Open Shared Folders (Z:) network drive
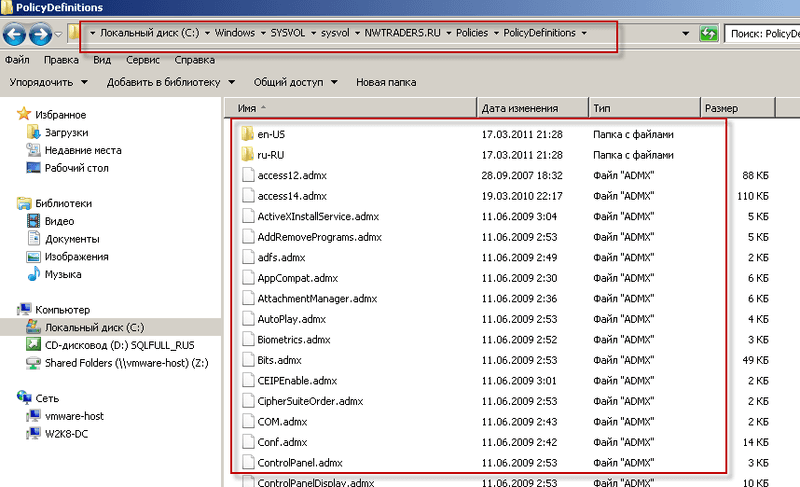 [127, 363]
